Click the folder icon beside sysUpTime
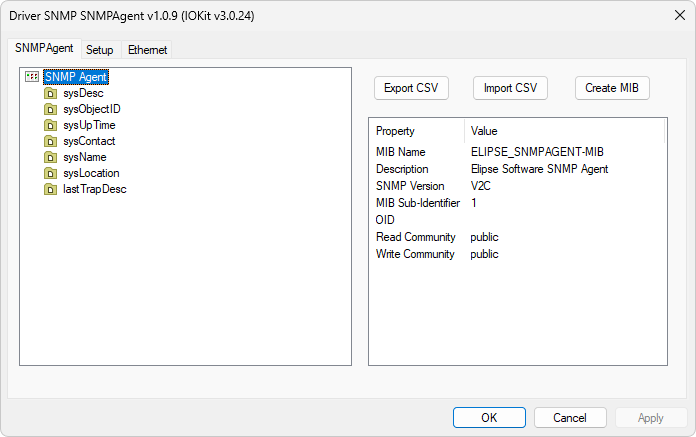The image size is (696, 437). click(51, 125)
